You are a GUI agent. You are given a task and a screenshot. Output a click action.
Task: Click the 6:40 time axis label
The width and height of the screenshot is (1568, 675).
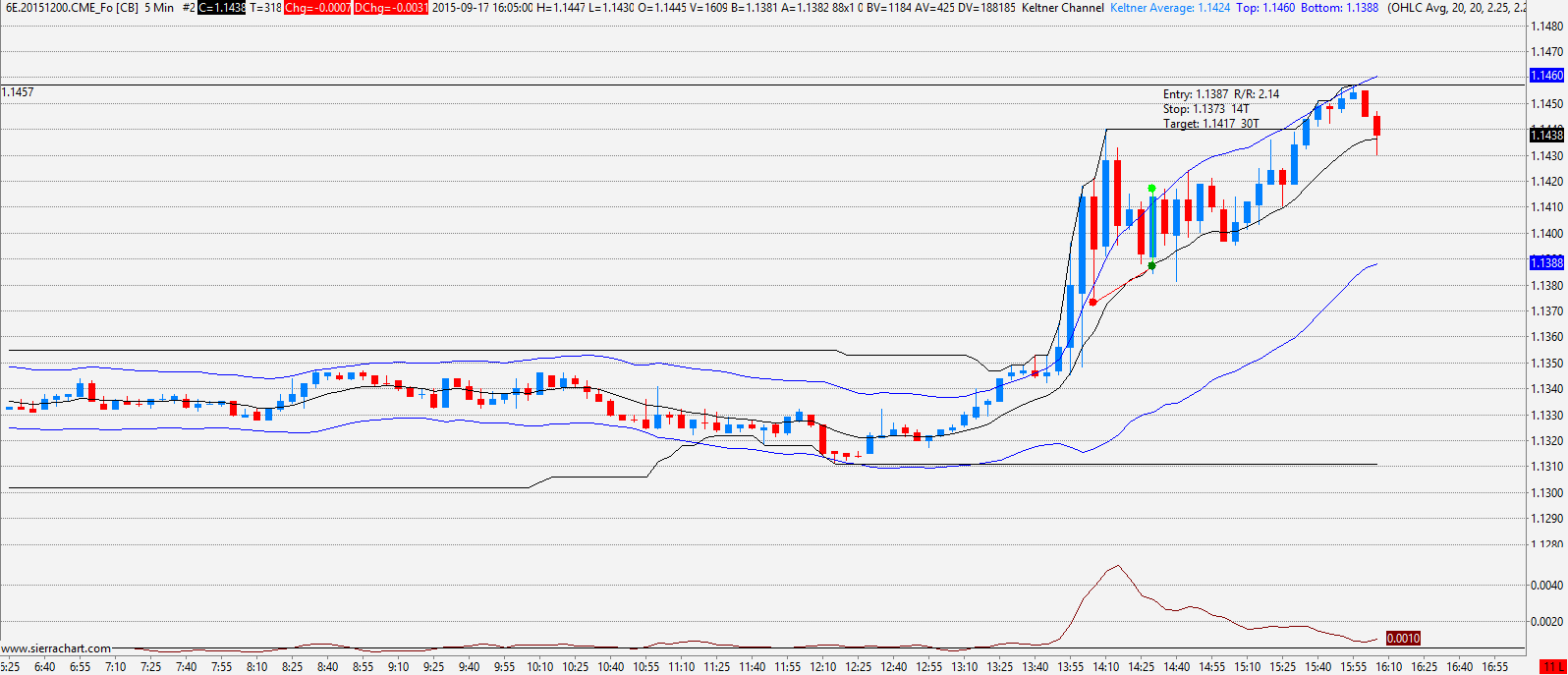[x=44, y=667]
